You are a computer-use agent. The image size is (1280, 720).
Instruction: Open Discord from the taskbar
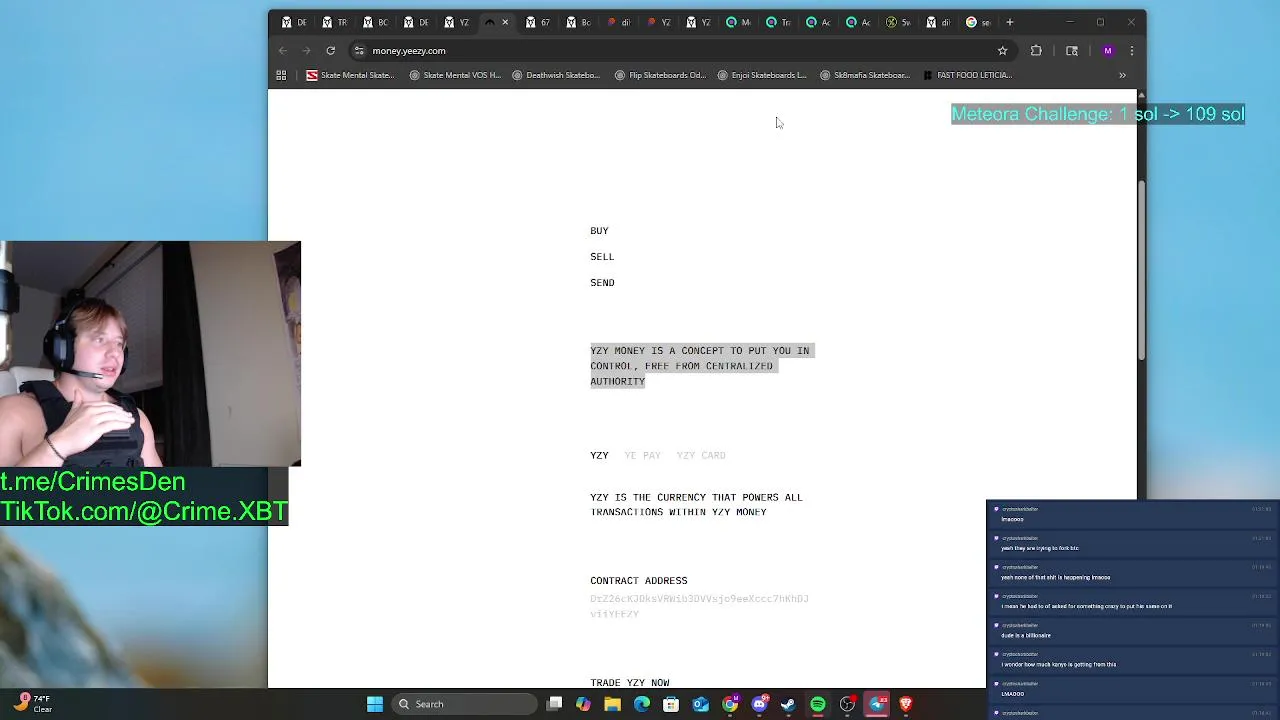click(x=759, y=704)
